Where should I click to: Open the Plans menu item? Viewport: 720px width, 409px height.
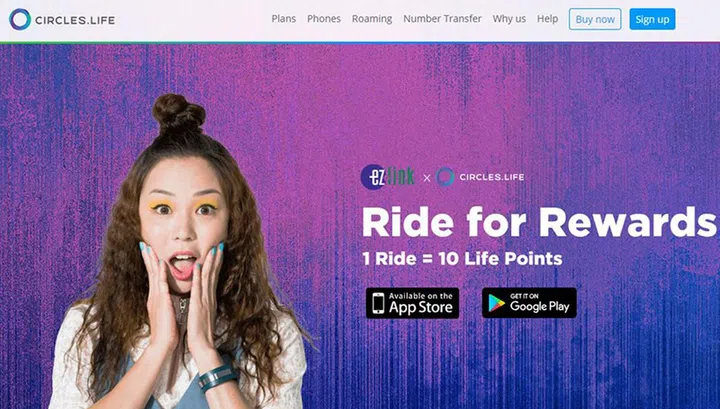(x=283, y=19)
